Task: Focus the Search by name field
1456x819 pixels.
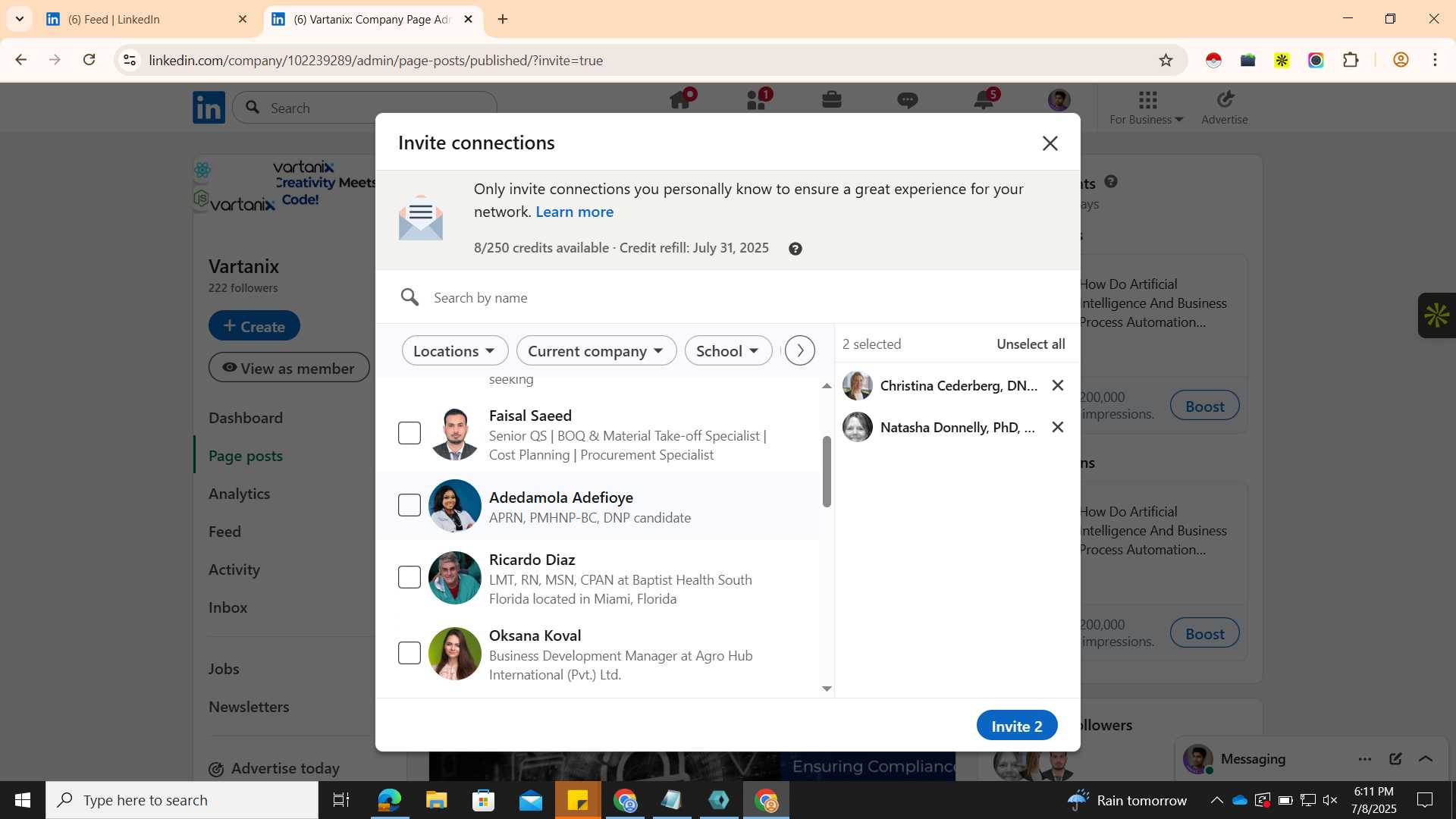Action: 728,298
